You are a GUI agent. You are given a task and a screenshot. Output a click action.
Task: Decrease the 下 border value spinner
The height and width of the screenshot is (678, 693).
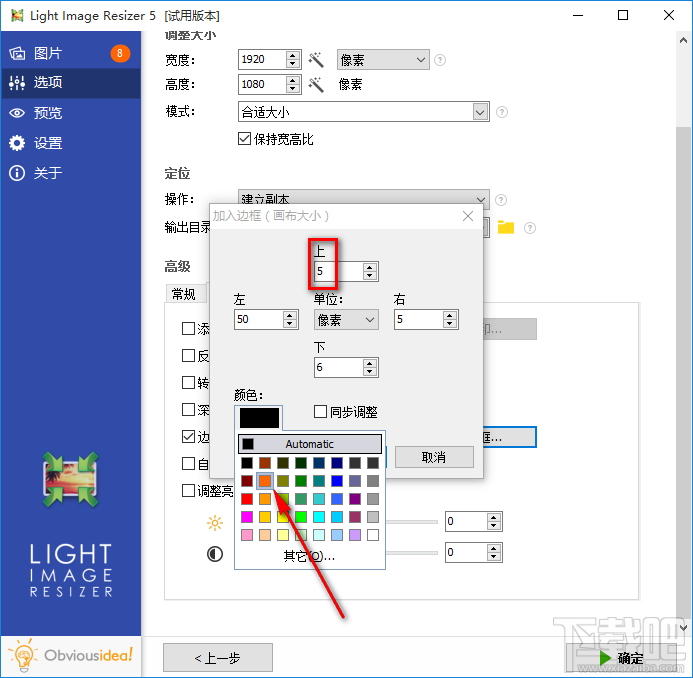click(370, 372)
